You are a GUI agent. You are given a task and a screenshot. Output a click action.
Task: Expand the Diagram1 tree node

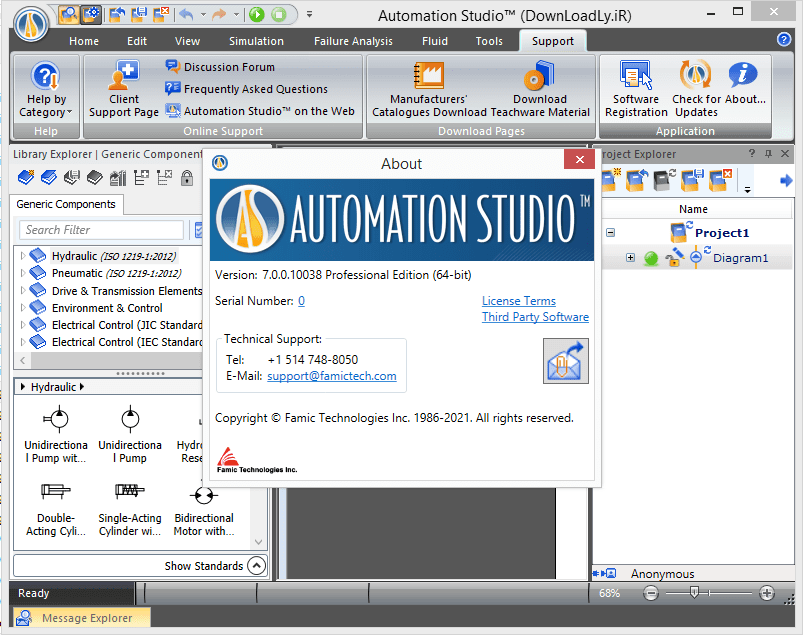[x=630, y=258]
